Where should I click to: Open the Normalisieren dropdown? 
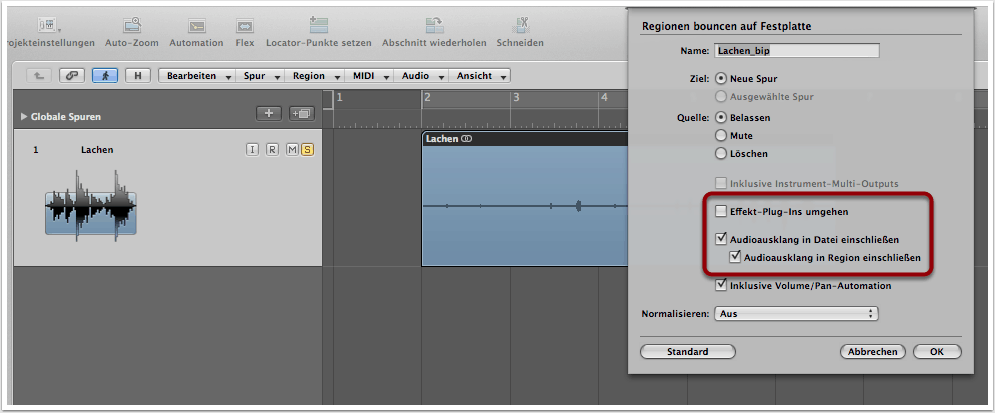click(796, 314)
